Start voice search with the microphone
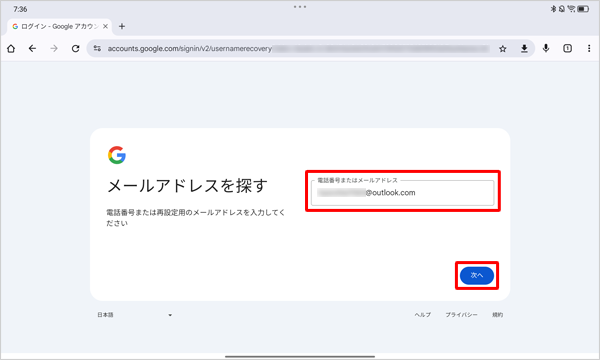Viewport: 600px width, 360px height. tap(546, 48)
